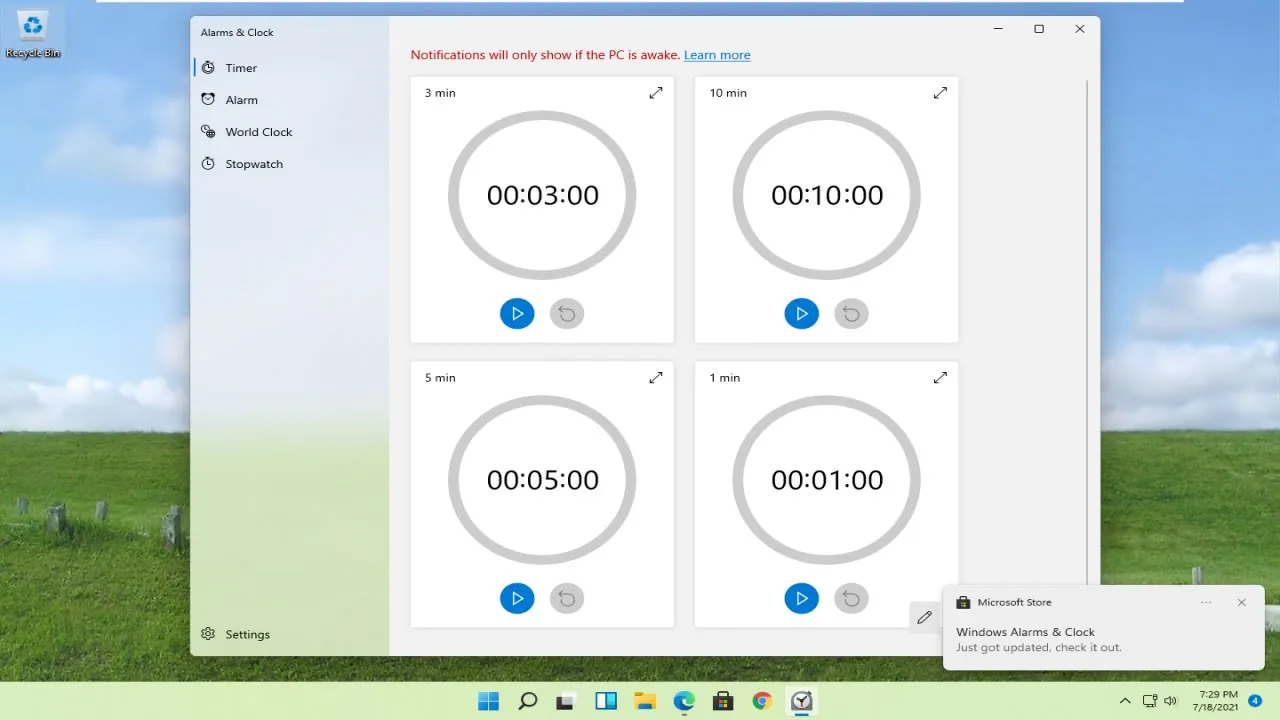The image size is (1280, 720).
Task: Reset the 3 min timer
Action: 567,314
